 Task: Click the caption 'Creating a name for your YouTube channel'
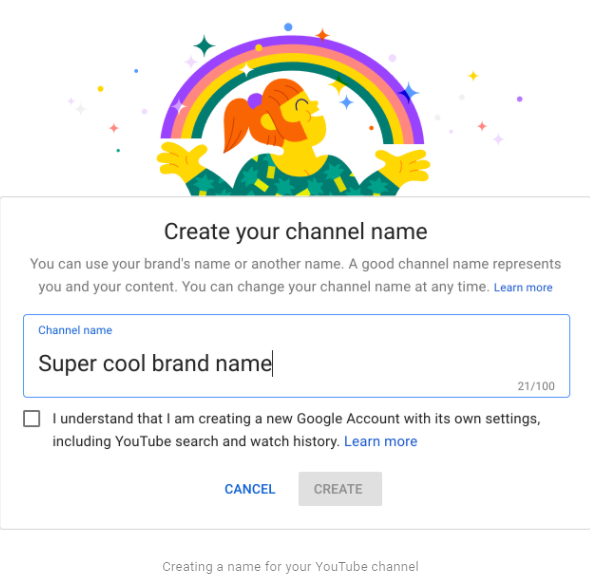(290, 566)
